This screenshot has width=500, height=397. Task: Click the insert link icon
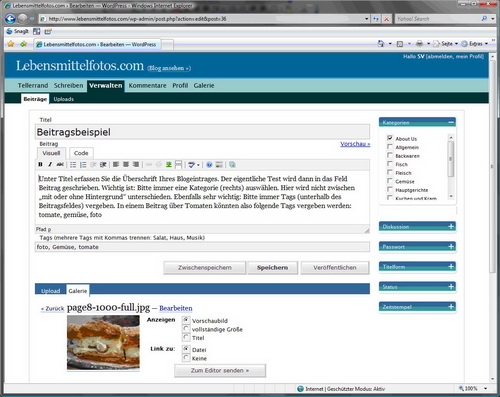tap(149, 164)
